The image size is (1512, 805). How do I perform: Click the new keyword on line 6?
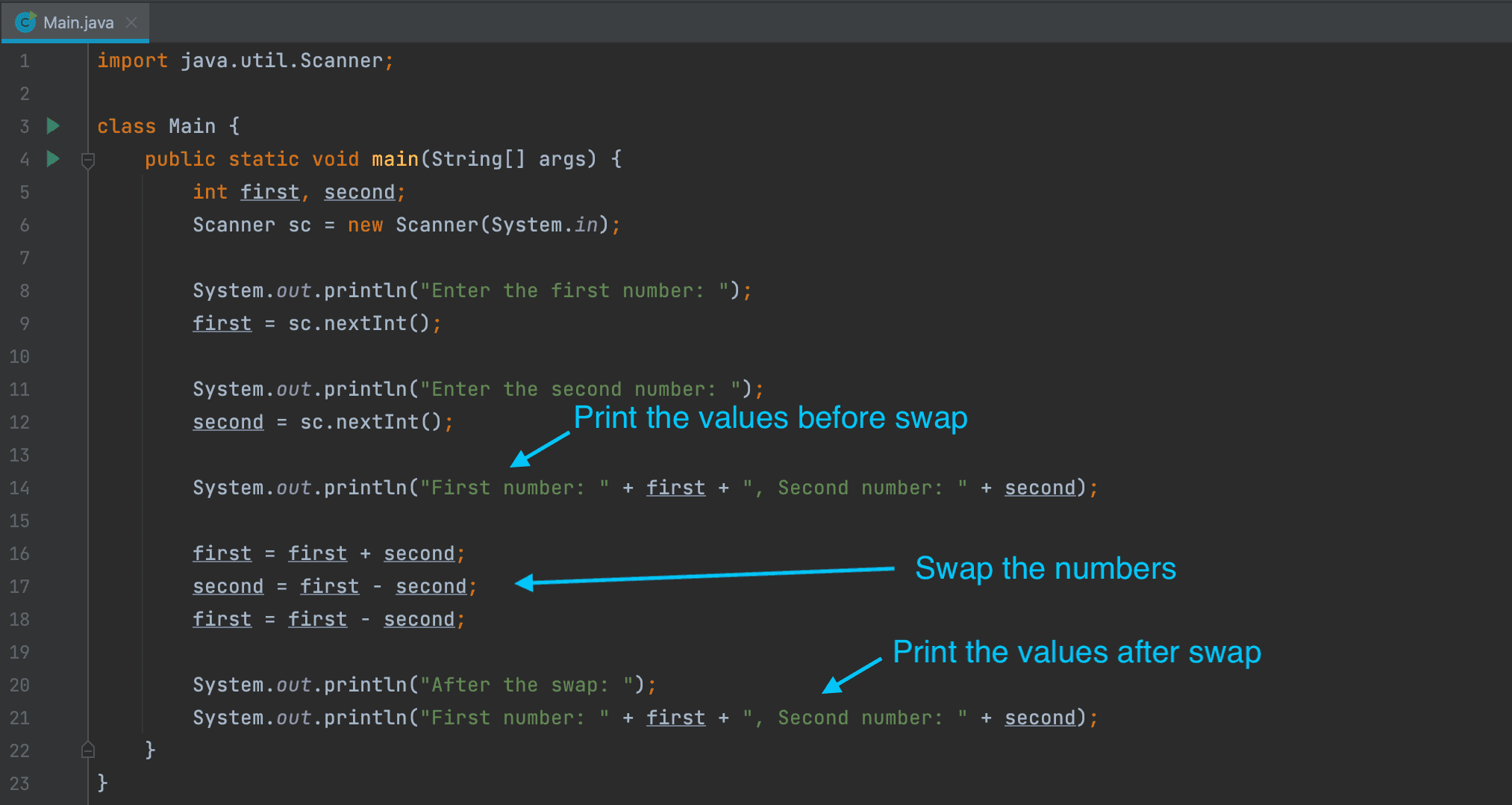pyautogui.click(x=366, y=225)
